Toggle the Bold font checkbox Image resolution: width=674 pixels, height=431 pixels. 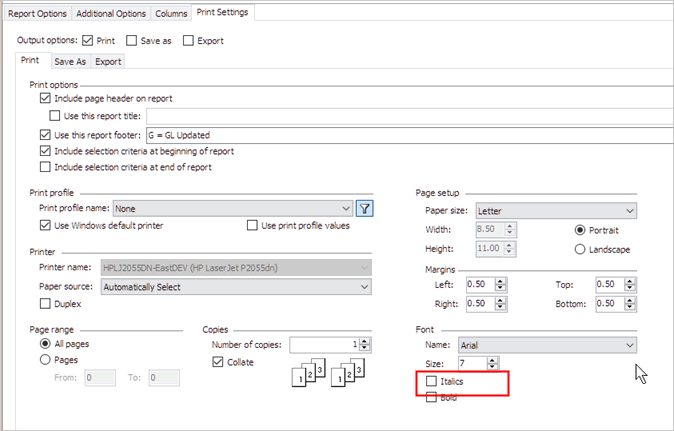tap(431, 397)
